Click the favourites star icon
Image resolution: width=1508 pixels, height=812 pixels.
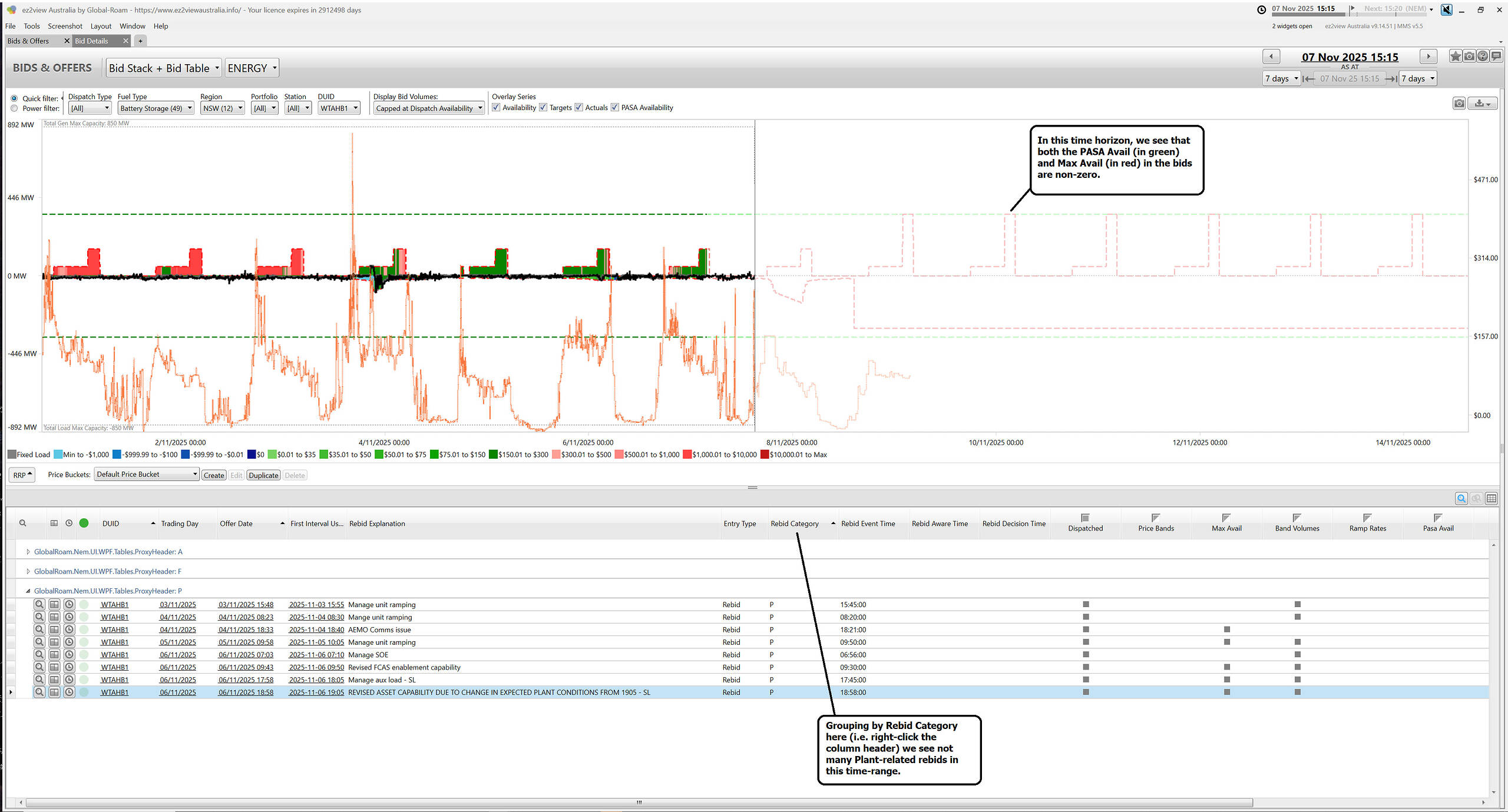[x=1456, y=57]
